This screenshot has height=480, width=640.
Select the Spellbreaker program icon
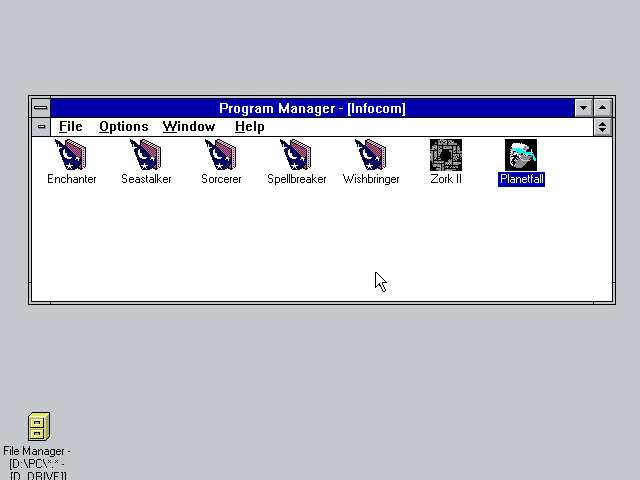pyautogui.click(x=296, y=154)
